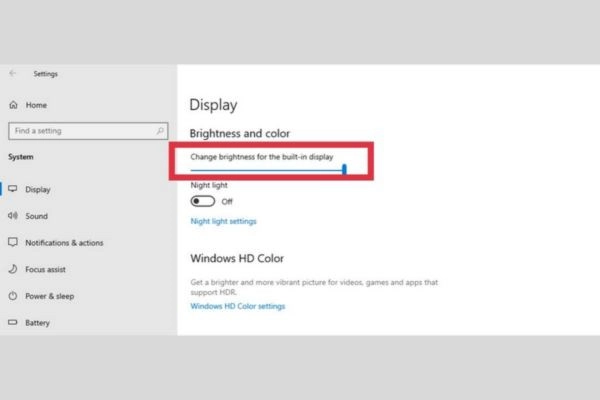Click the Sound speaker icon
The height and width of the screenshot is (400, 600).
coord(13,216)
